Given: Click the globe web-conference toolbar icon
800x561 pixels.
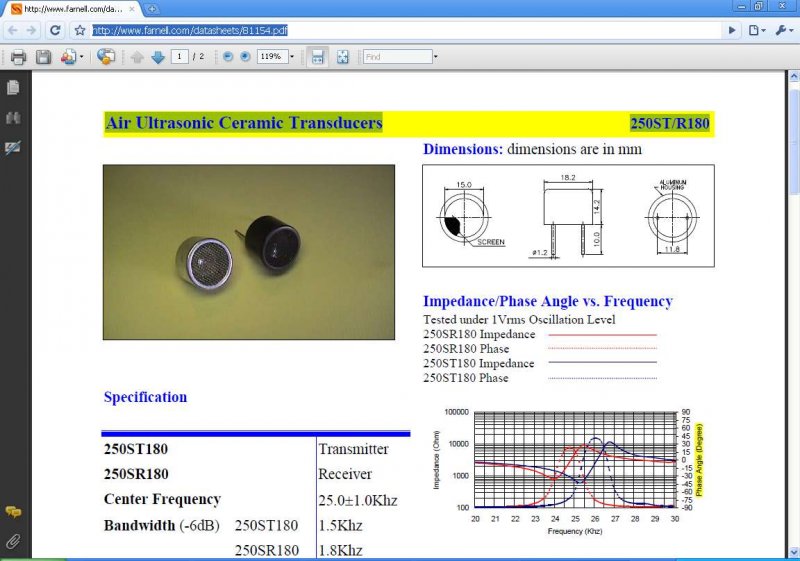Looking at the screenshot, I should point(106,57).
